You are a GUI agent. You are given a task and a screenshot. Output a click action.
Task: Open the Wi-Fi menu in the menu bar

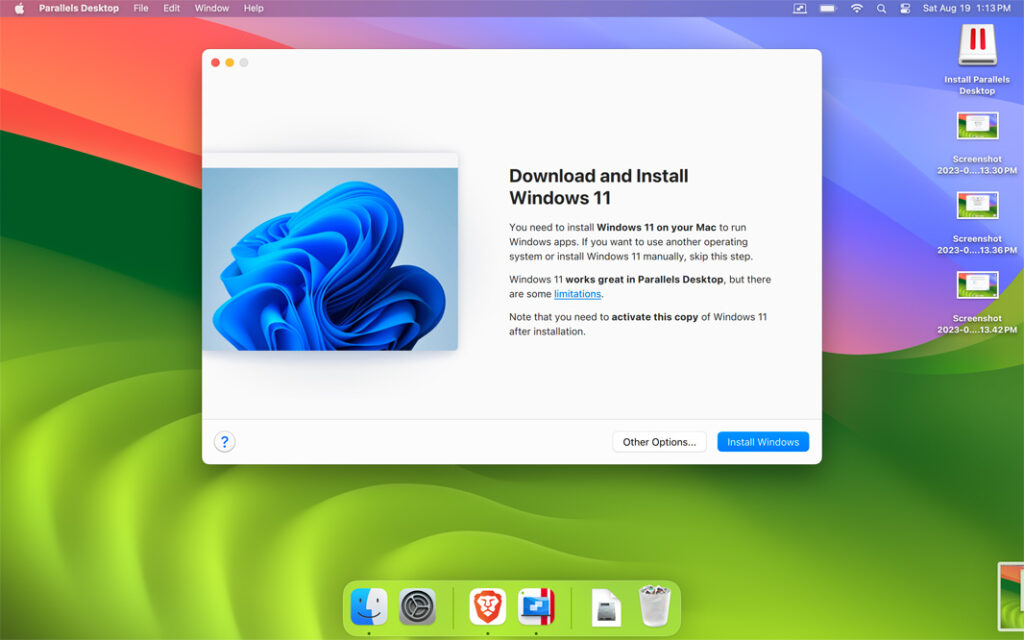pos(857,8)
